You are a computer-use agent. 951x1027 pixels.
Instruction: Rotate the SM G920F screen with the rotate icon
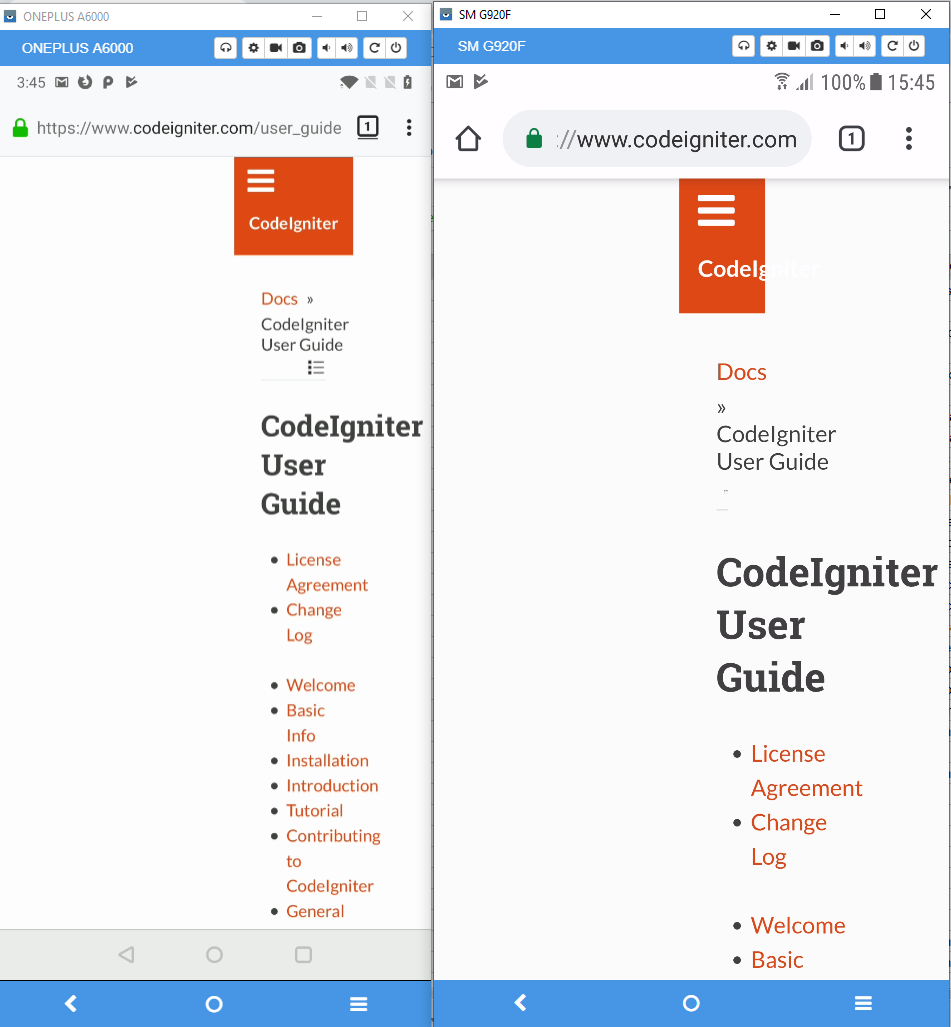pos(892,46)
